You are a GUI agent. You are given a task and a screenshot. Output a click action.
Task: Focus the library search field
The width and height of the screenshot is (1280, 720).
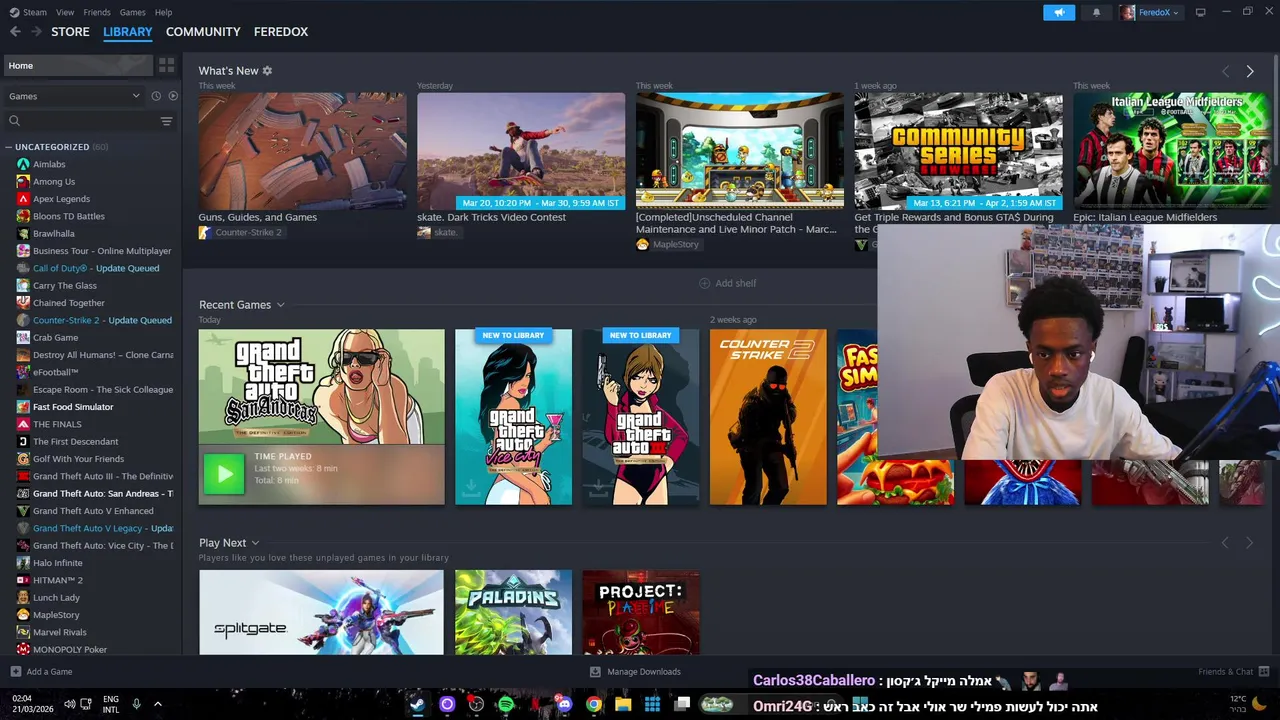pos(80,121)
